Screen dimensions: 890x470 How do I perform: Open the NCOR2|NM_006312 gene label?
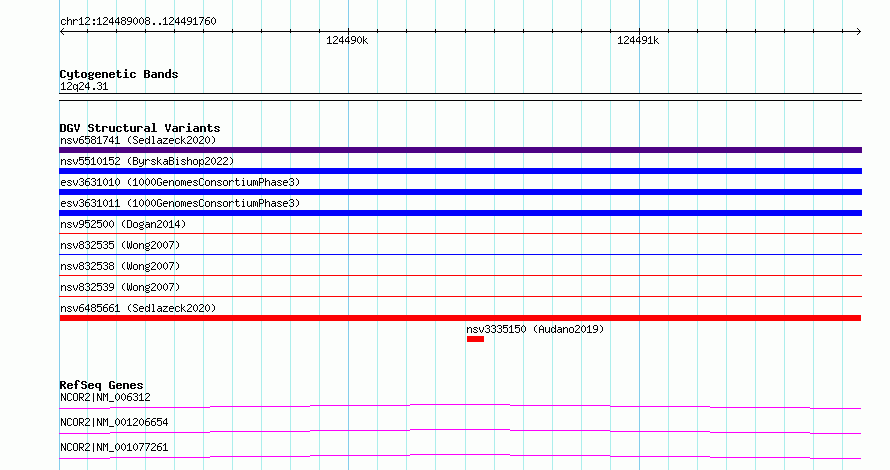pyautogui.click(x=105, y=397)
